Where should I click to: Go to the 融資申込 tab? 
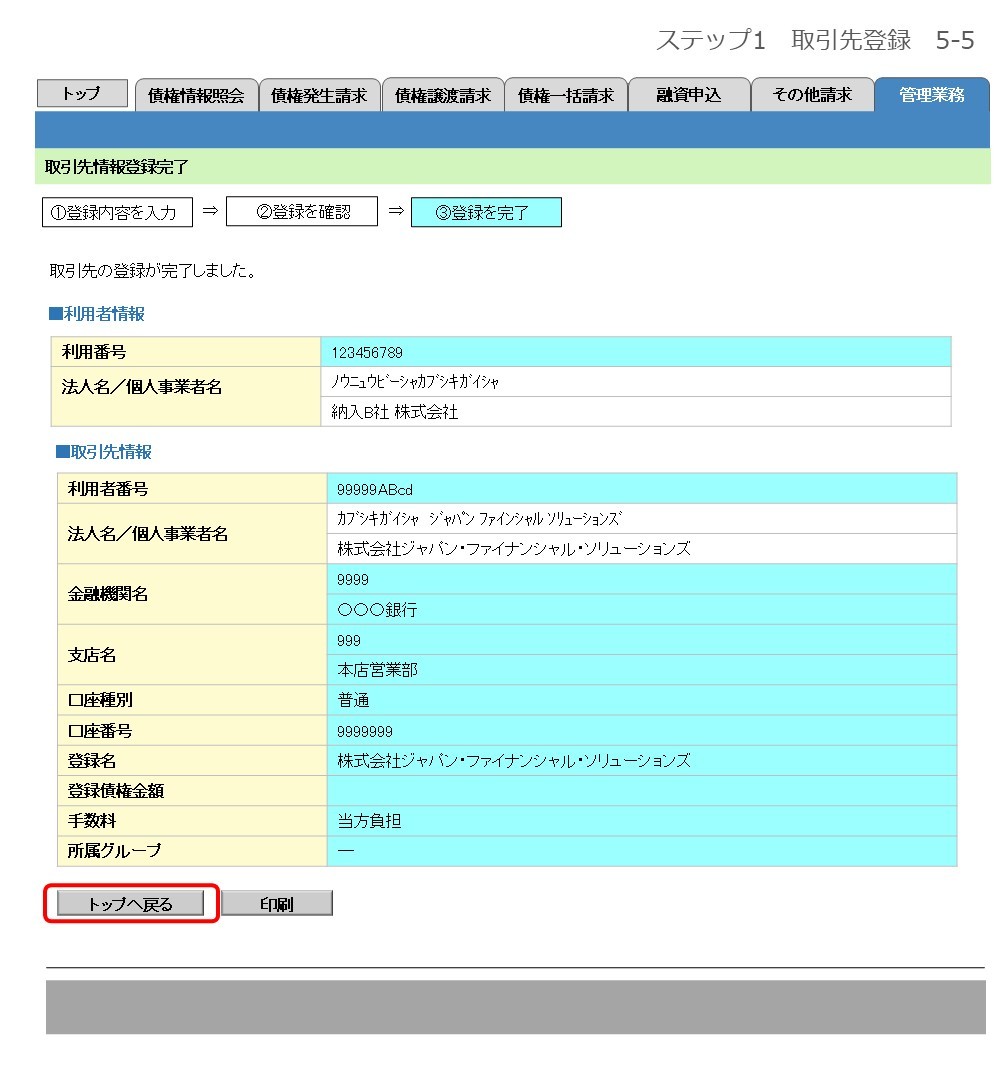pos(689,95)
